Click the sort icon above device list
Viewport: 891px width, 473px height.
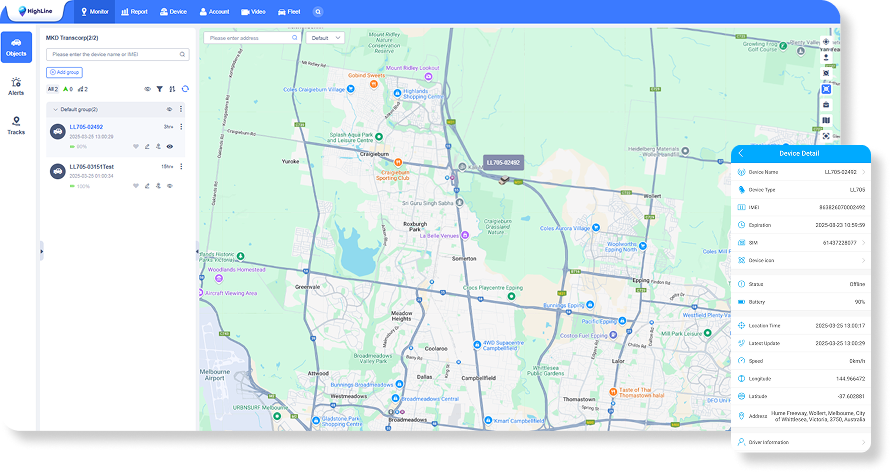[x=172, y=89]
